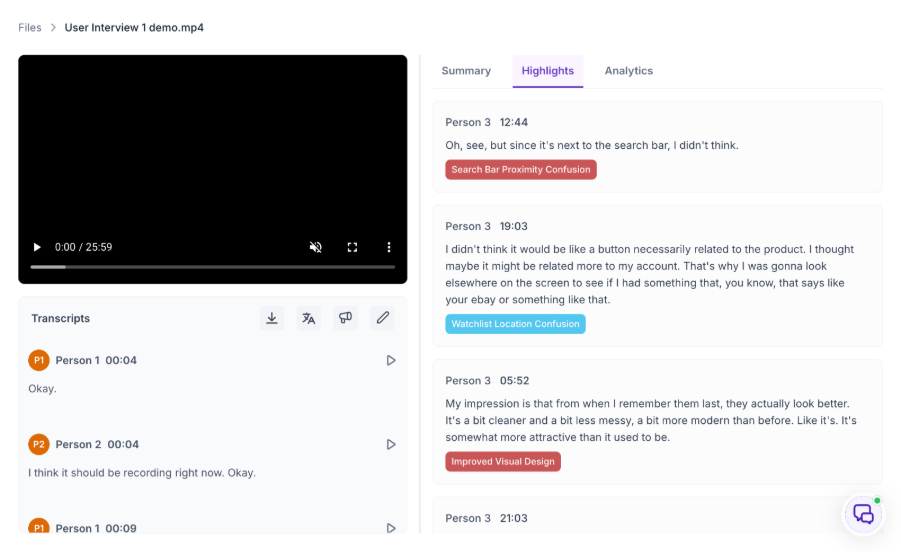Viewport: 901px width, 552px height.
Task: Click Person 3 name on 12:44 highlight
Action: [x=468, y=122]
